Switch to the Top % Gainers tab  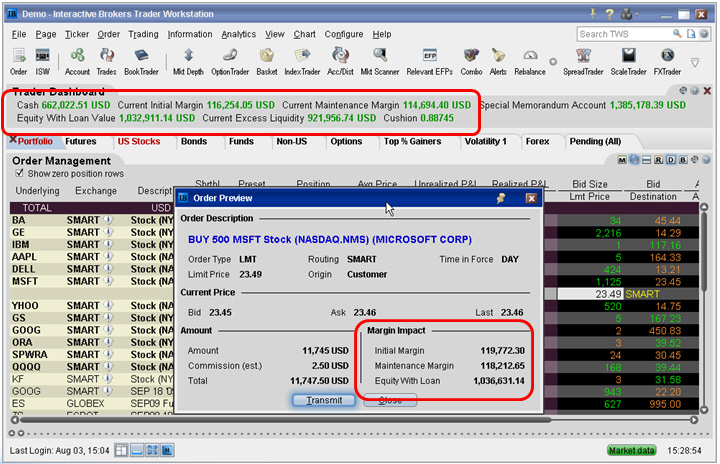412,141
